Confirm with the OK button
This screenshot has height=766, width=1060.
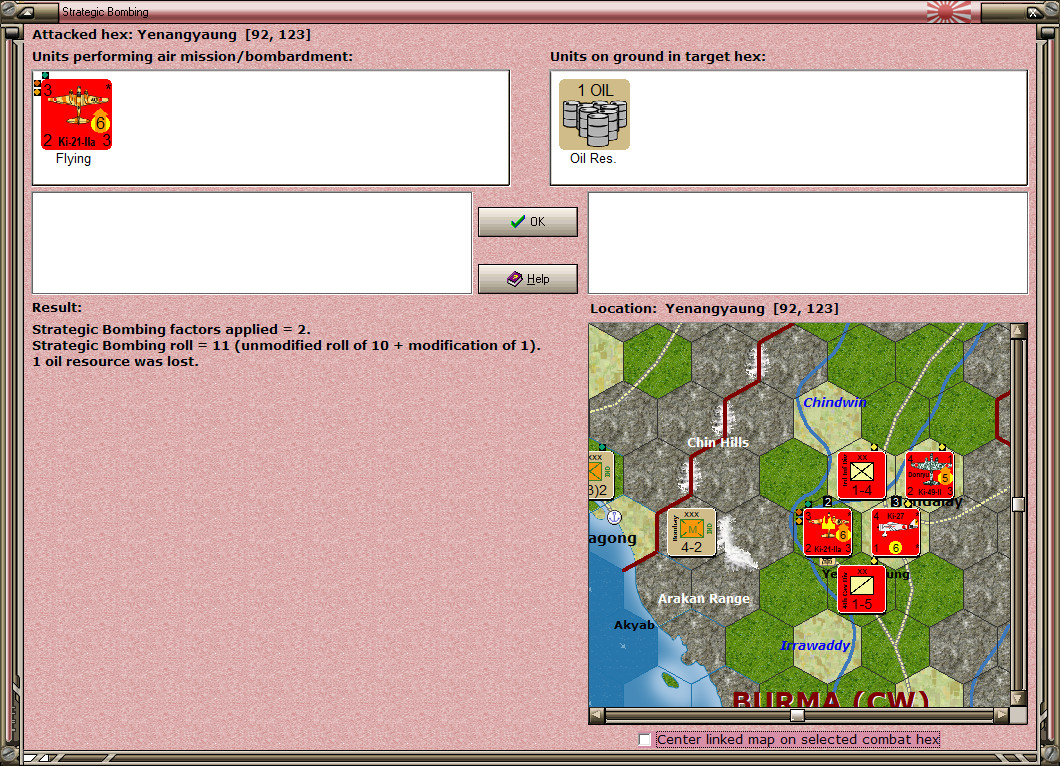click(x=527, y=222)
